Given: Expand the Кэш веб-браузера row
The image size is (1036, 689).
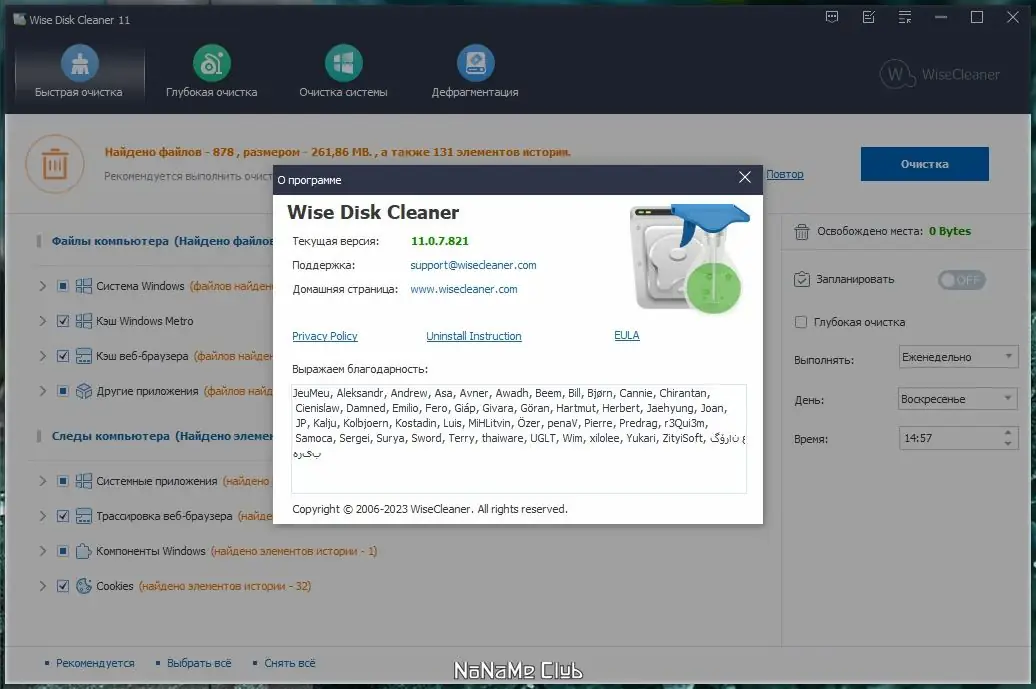Looking at the screenshot, I should [x=42, y=356].
